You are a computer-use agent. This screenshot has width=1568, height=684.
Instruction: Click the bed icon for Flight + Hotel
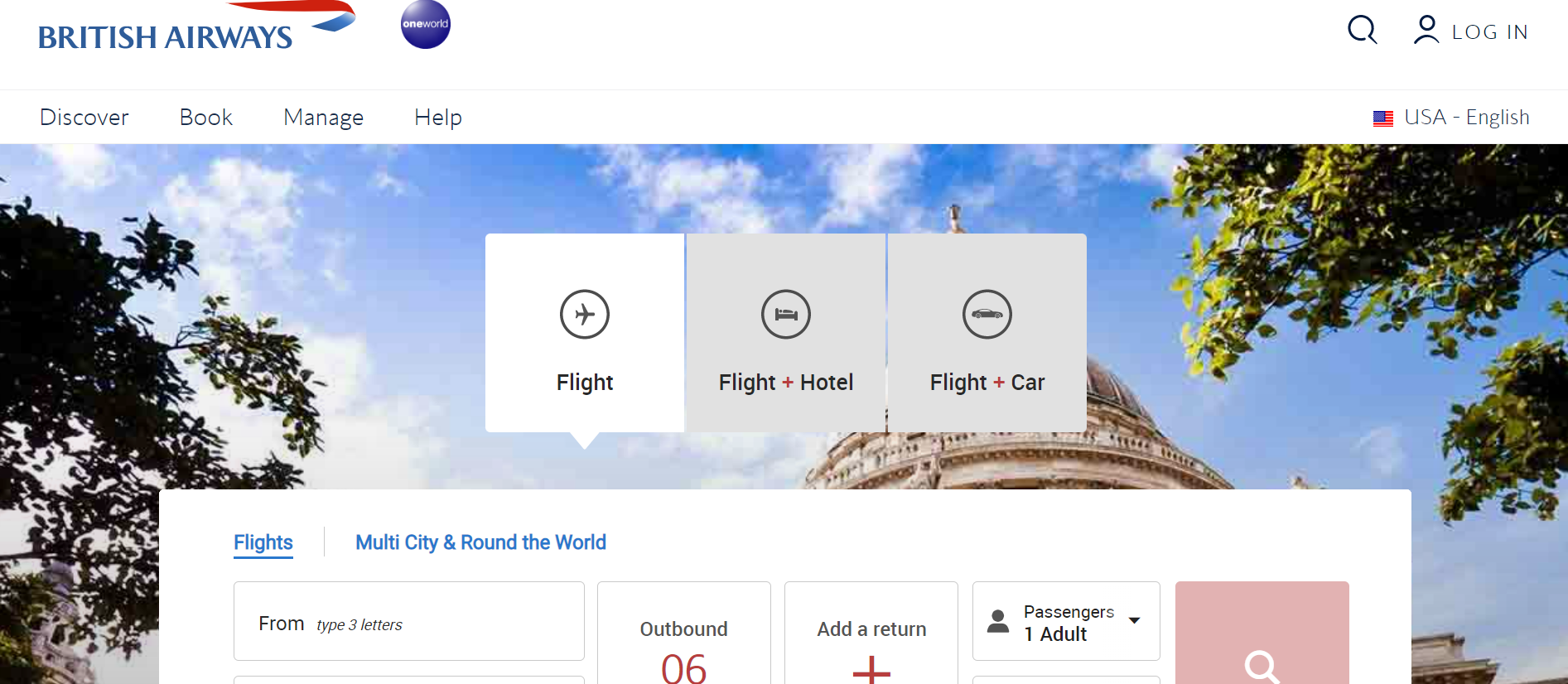coord(786,315)
